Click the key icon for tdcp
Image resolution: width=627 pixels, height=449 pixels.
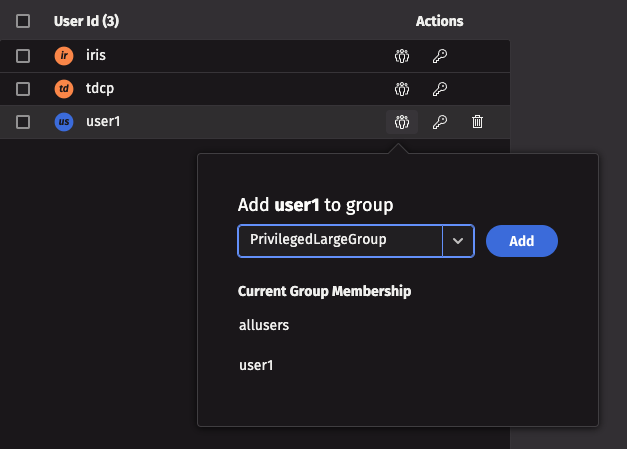pos(439,90)
